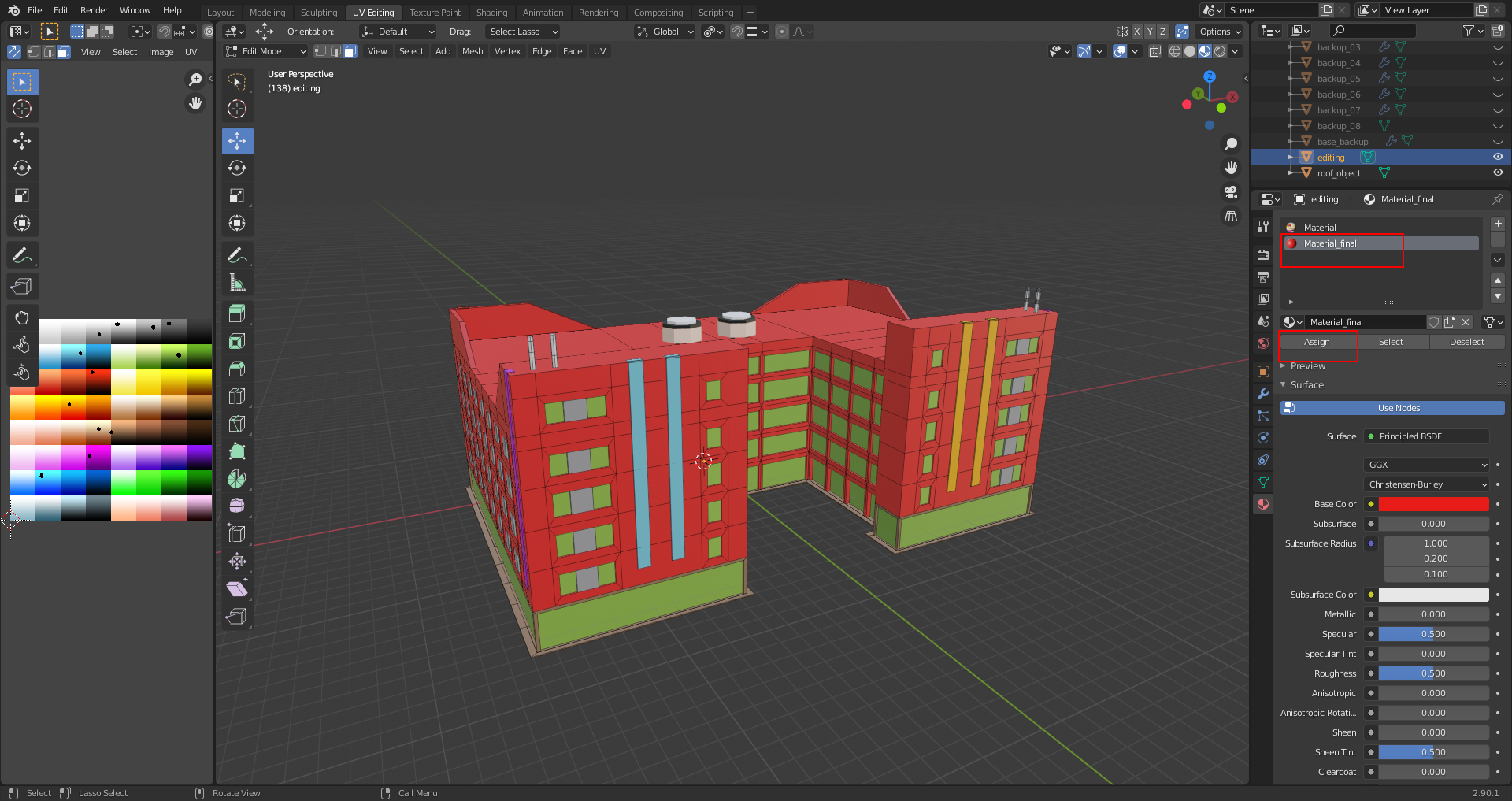Select the Move tool in 3D viewport toolbar
Image resolution: width=1512 pixels, height=801 pixels.
(237, 141)
